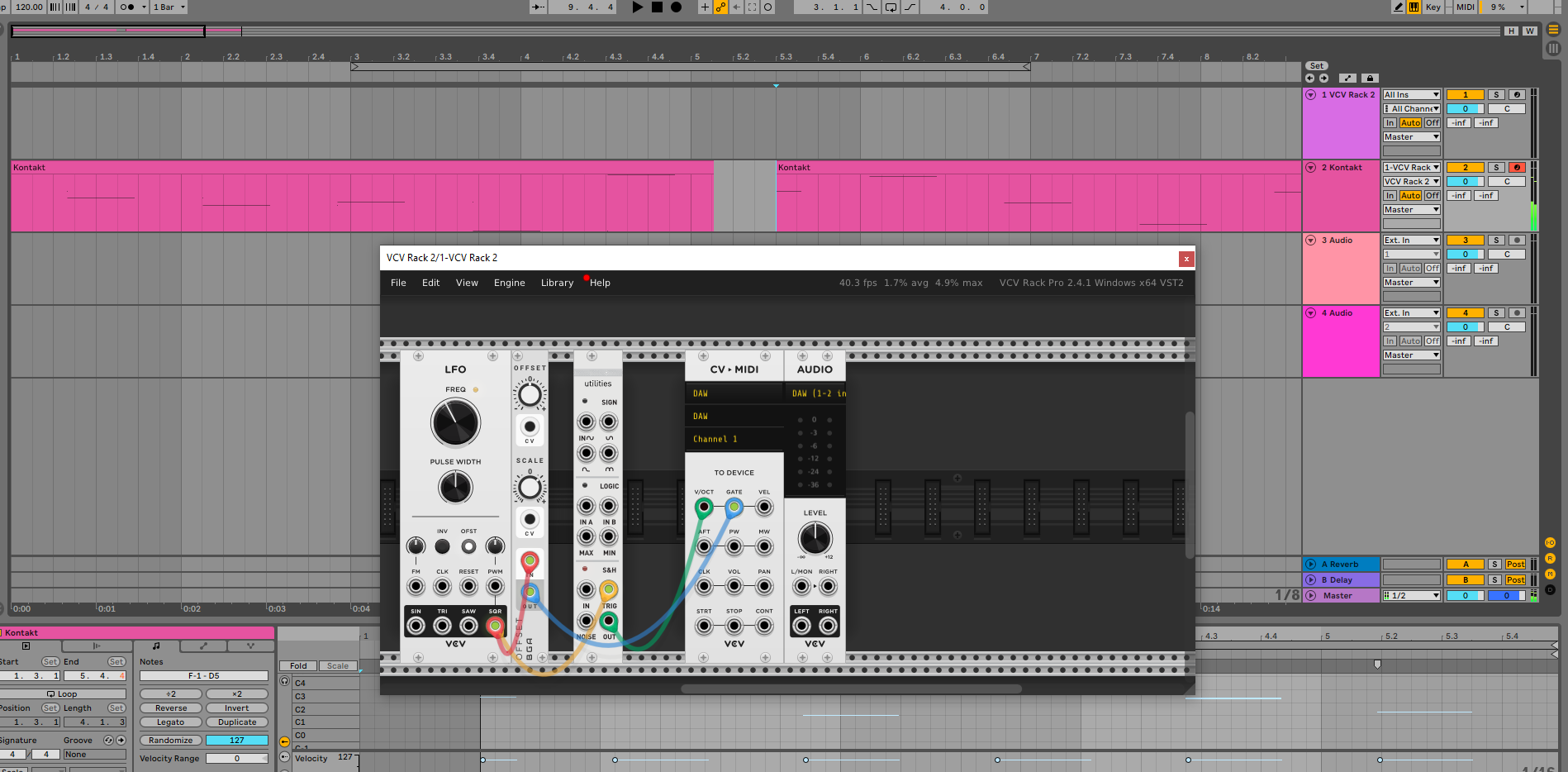This screenshot has height=772, width=1568.
Task: Click the W optimize width button
Action: pyautogui.click(x=1529, y=31)
